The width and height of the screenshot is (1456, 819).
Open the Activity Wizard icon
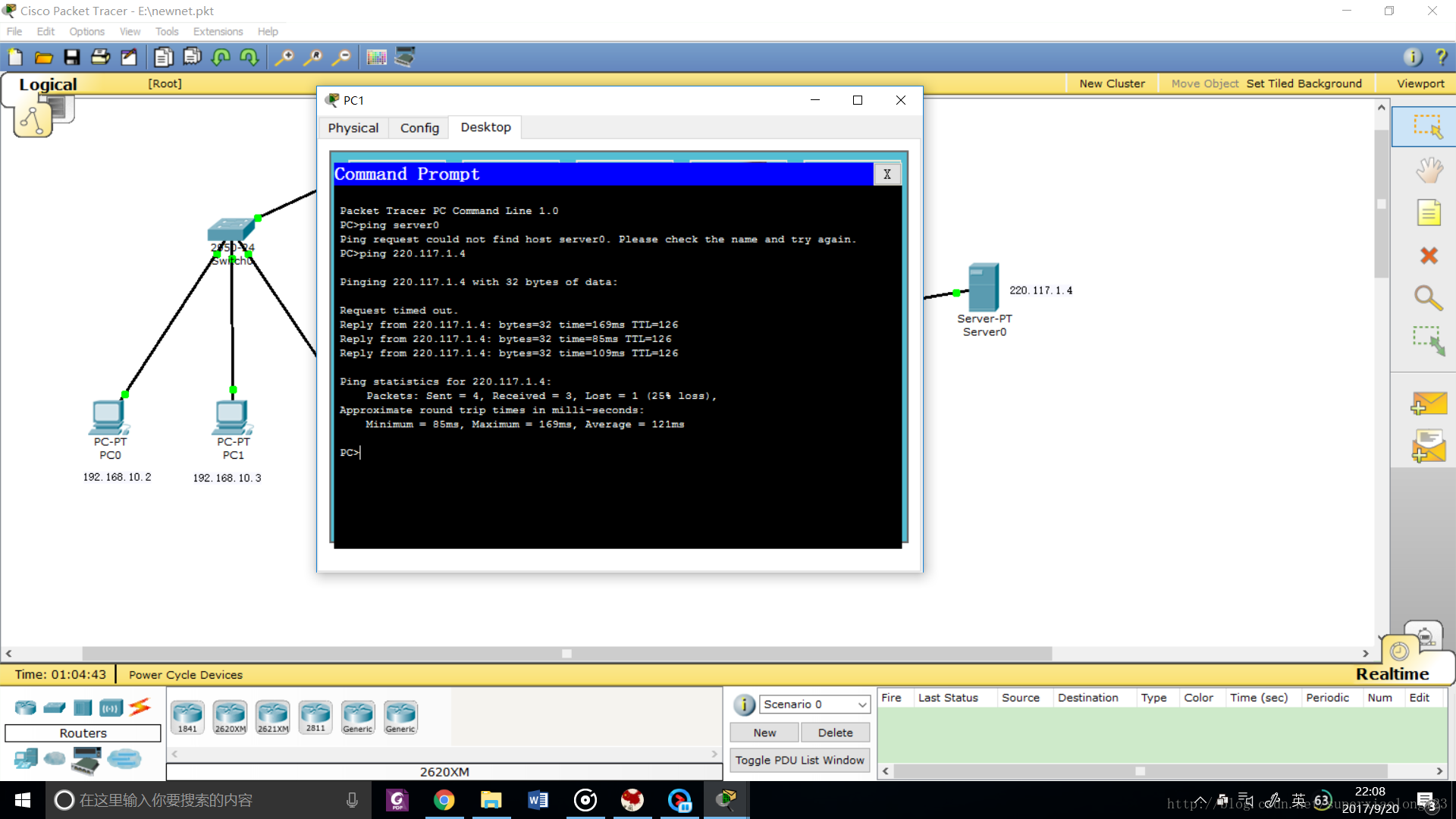pyautogui.click(x=129, y=57)
